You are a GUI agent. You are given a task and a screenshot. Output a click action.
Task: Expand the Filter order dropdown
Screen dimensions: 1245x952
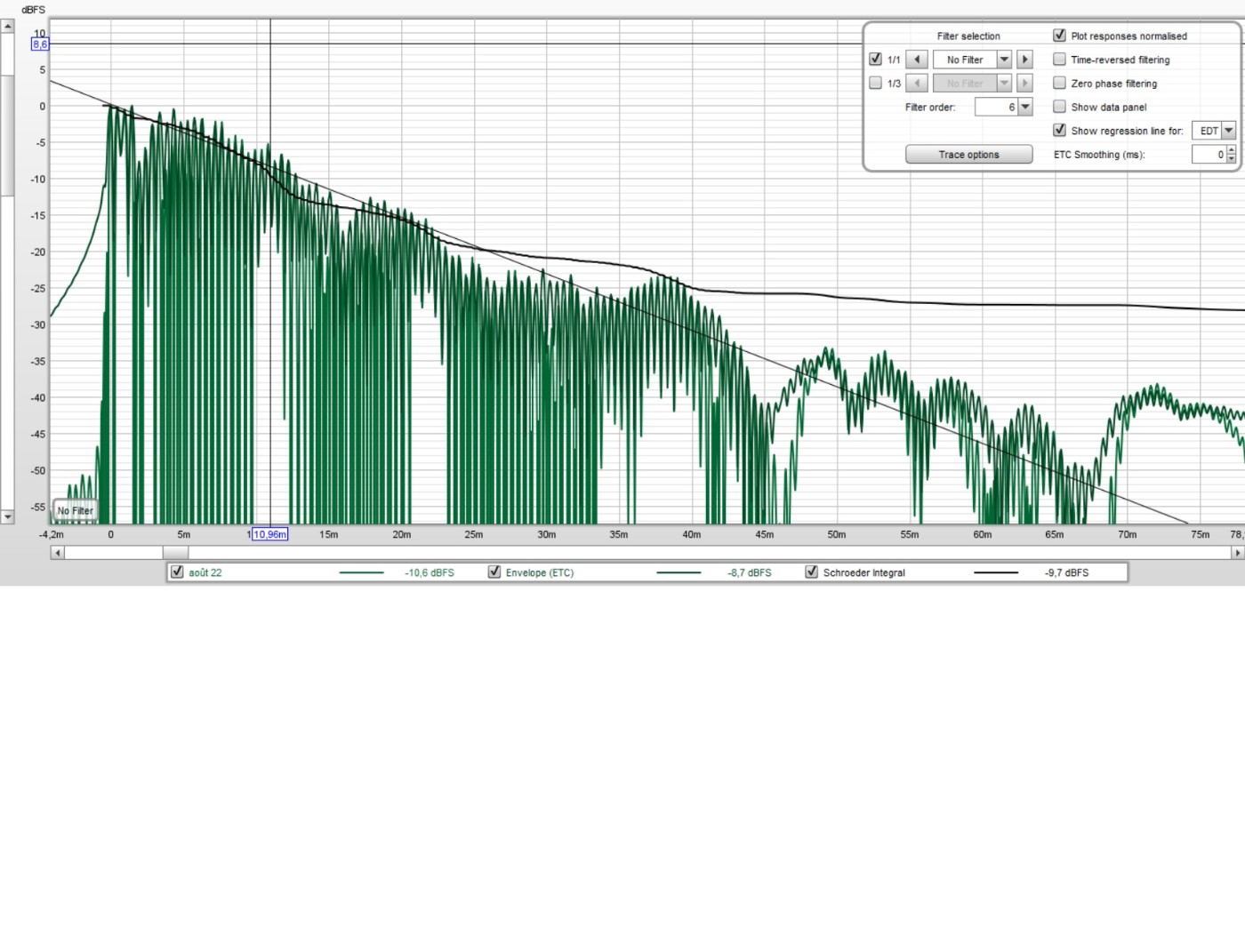1024,107
